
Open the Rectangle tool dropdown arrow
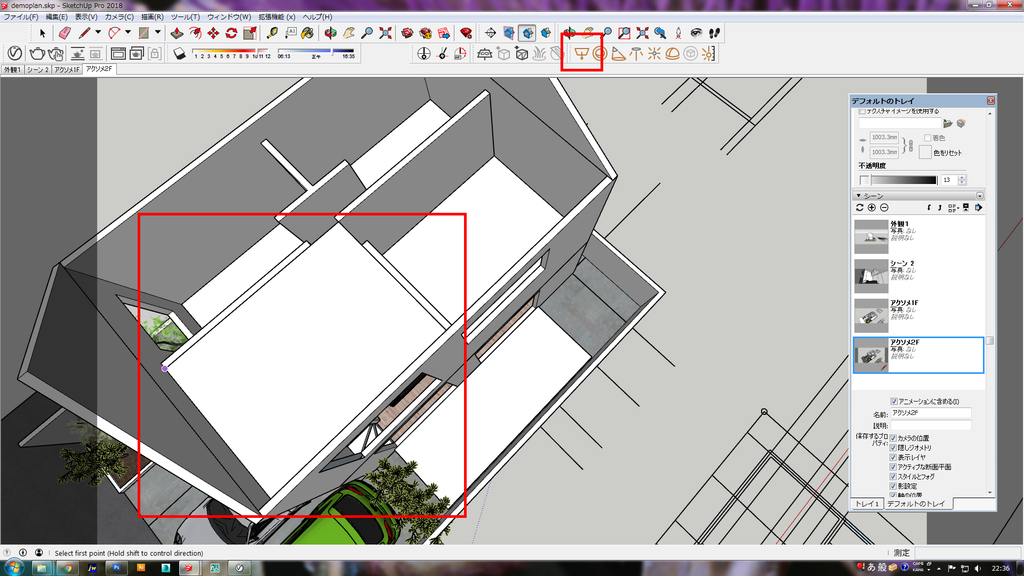click(x=157, y=33)
